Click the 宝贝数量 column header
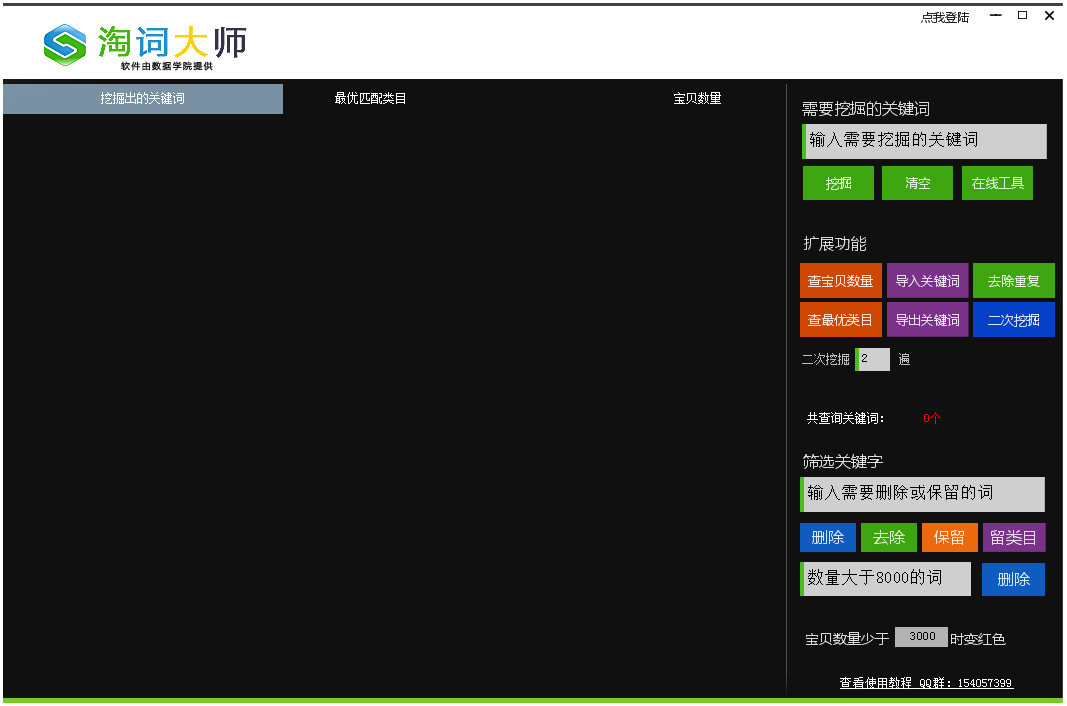1067x706 pixels. point(697,99)
